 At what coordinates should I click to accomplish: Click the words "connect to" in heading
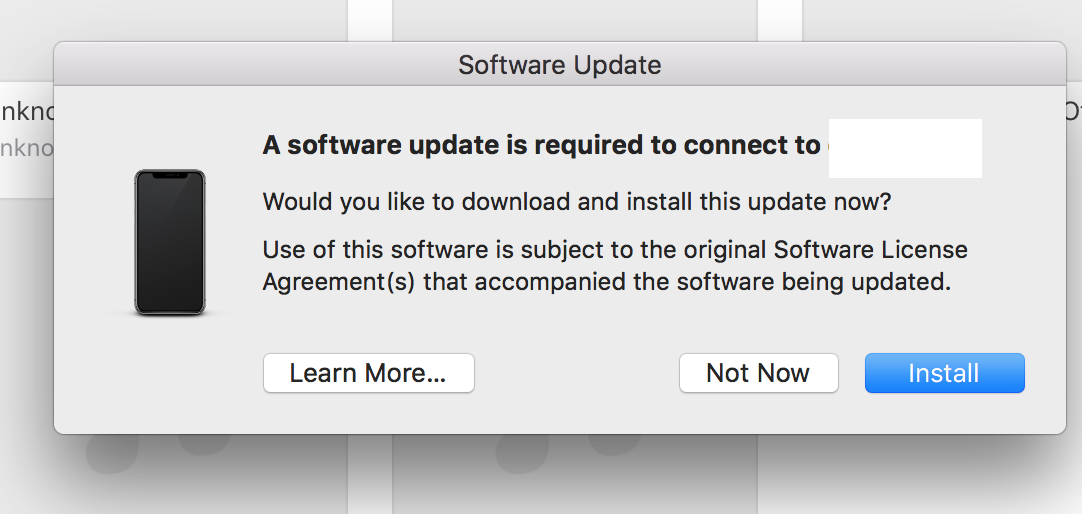751,146
